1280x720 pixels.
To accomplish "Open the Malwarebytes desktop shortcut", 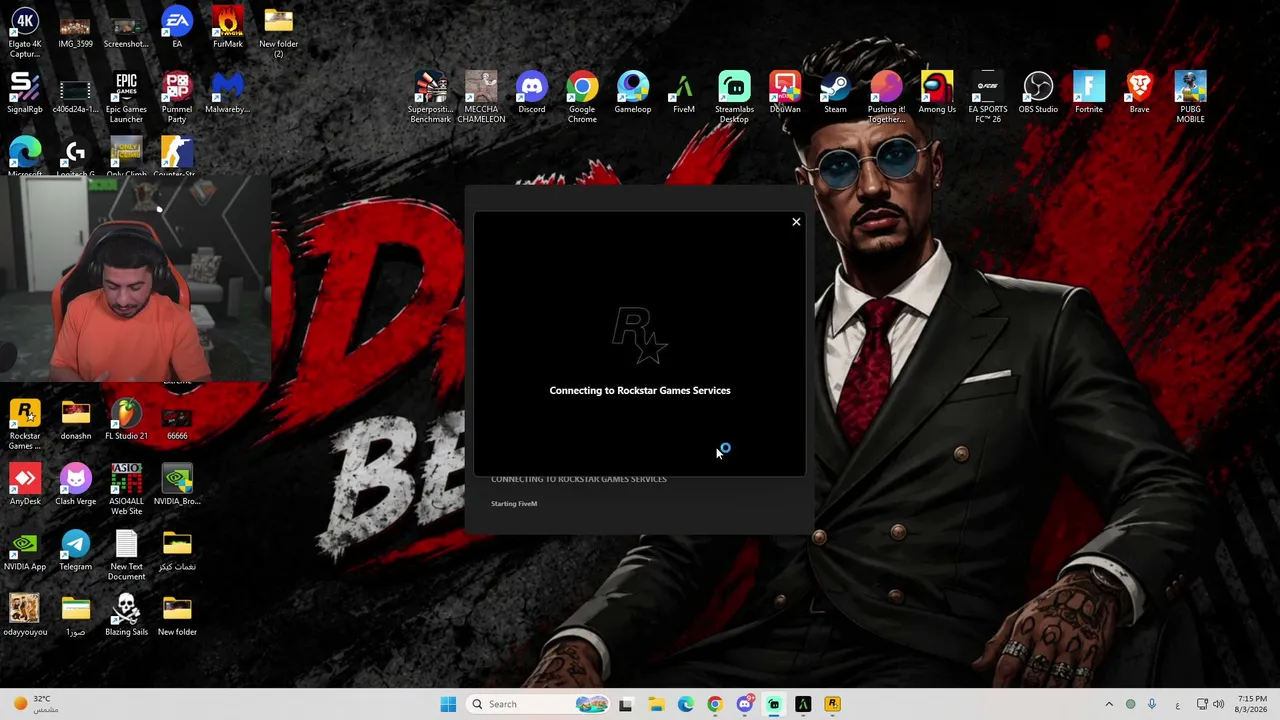I will coord(228,94).
